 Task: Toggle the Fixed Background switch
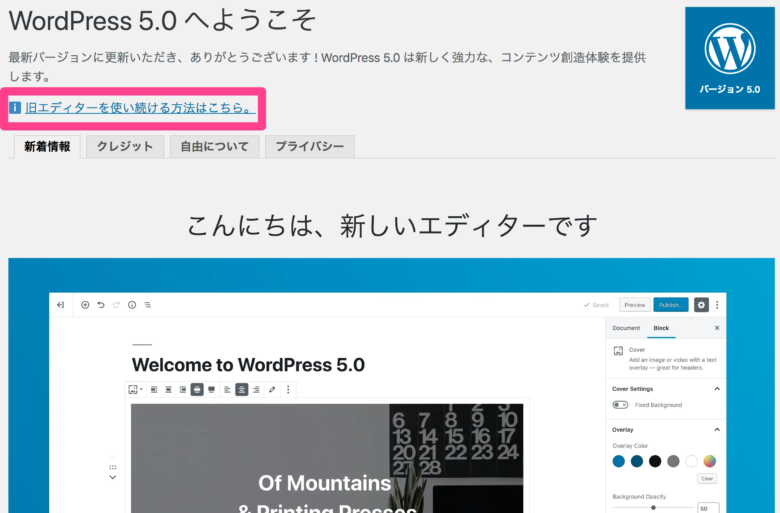(620, 405)
